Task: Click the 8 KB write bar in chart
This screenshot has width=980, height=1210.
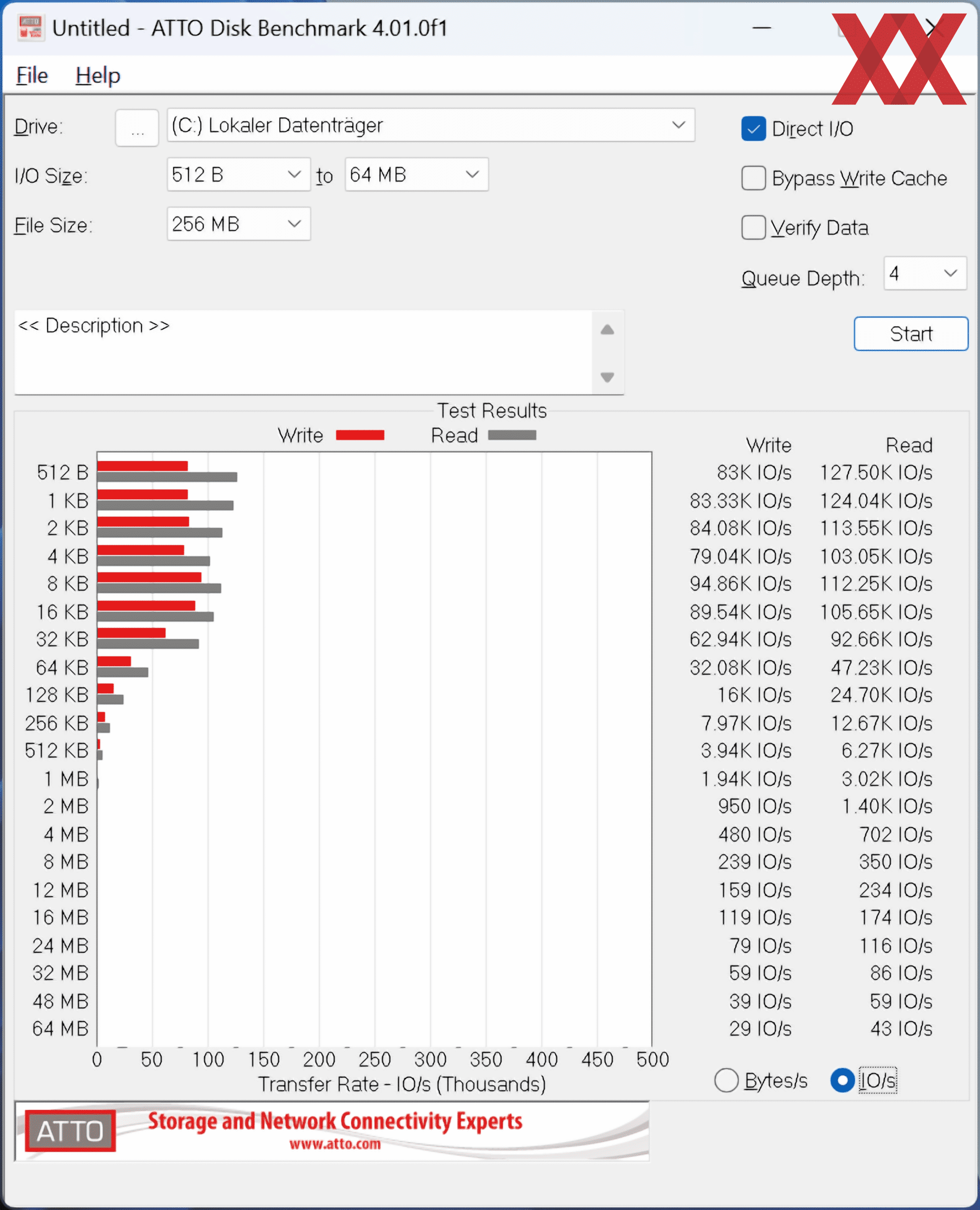Action: 149,577
